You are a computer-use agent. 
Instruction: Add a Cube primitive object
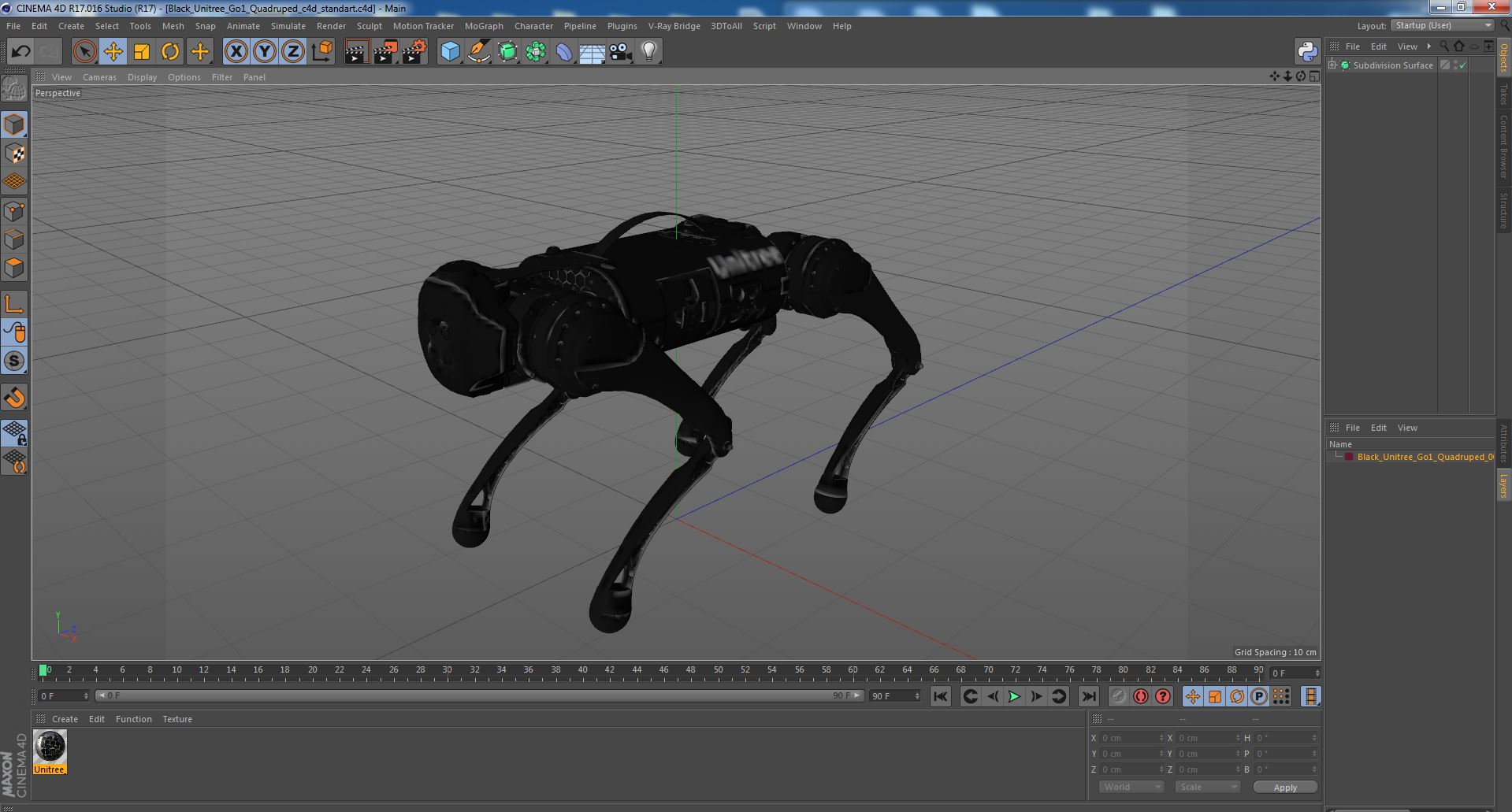tap(450, 52)
